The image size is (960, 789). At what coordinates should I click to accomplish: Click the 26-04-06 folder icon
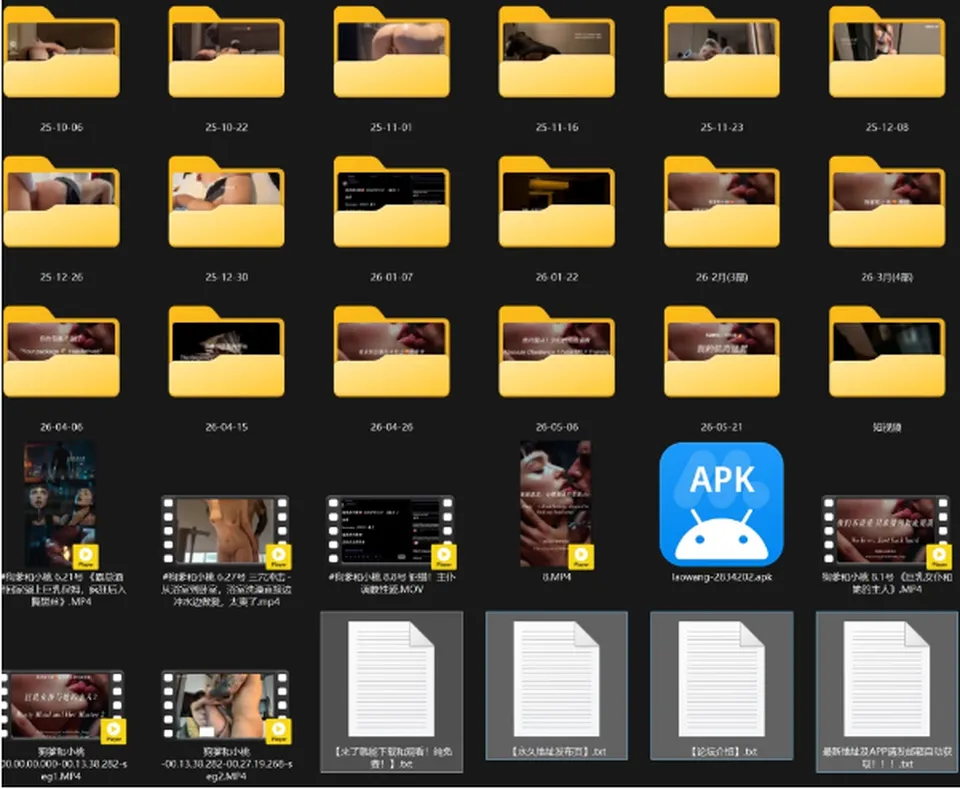click(61, 352)
